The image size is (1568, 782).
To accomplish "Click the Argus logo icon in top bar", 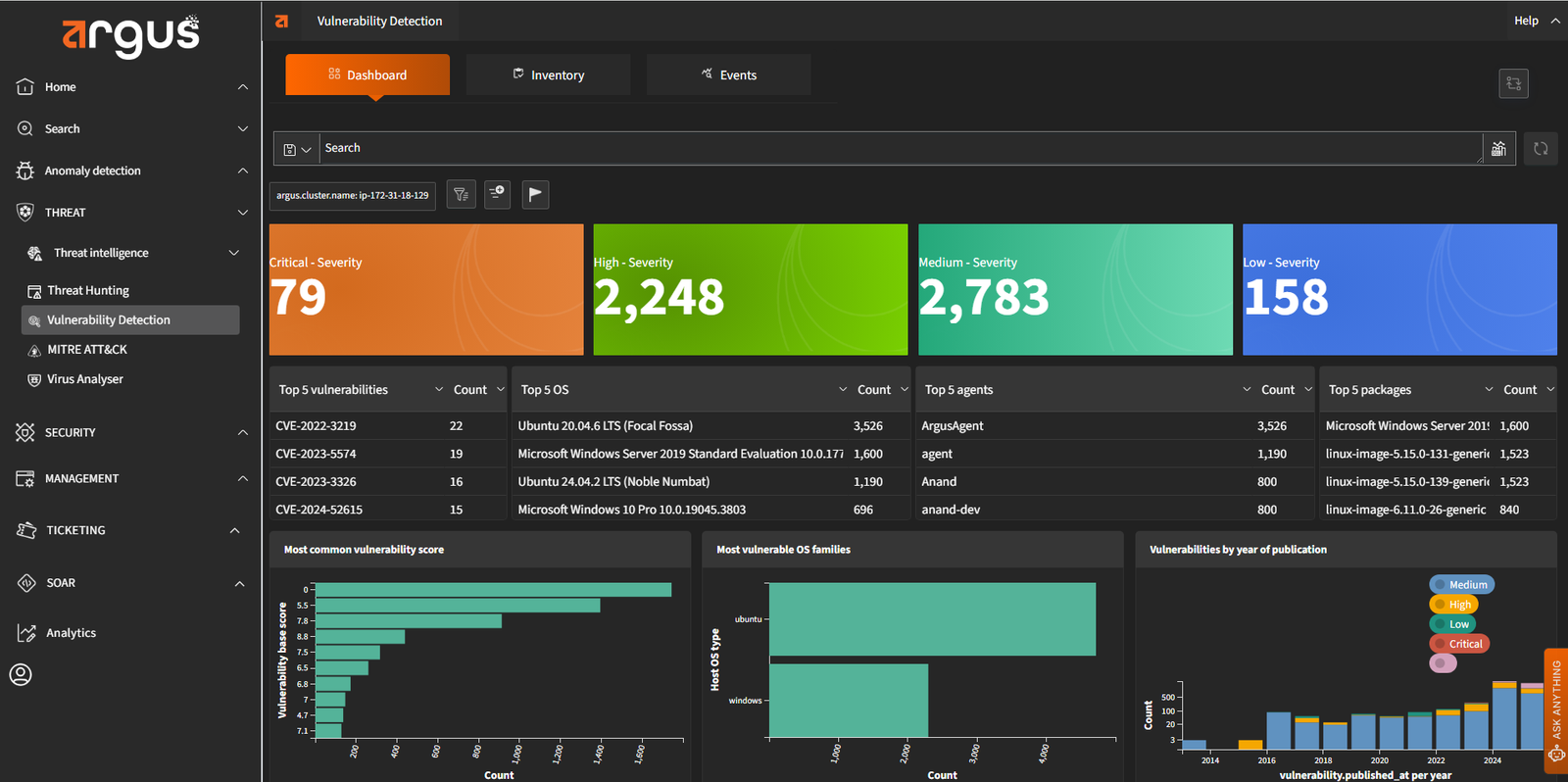I will (x=282, y=21).
